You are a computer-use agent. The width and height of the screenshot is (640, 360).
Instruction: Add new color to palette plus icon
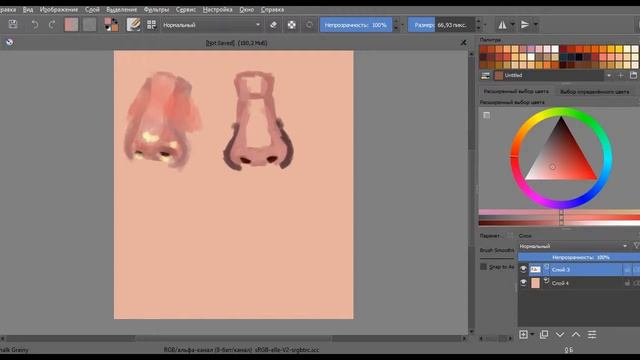620,76
